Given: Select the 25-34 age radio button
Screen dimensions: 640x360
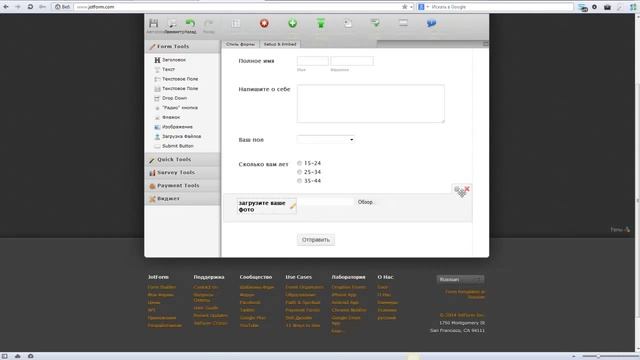Looking at the screenshot, I should tap(300, 172).
